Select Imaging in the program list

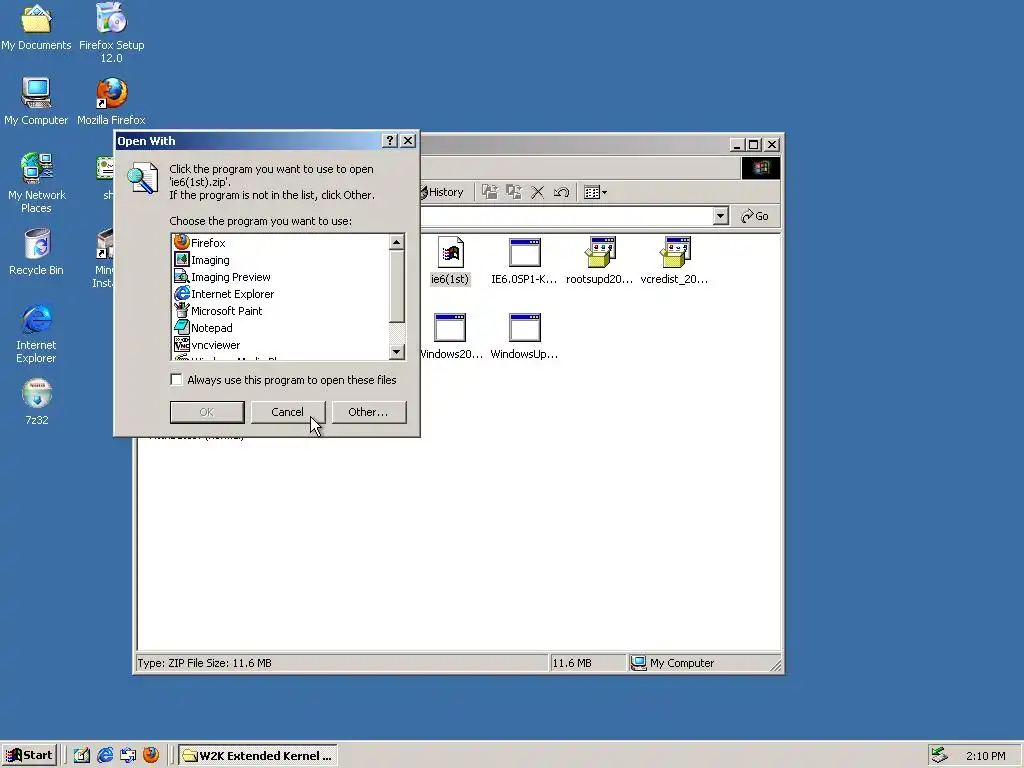(x=202, y=260)
